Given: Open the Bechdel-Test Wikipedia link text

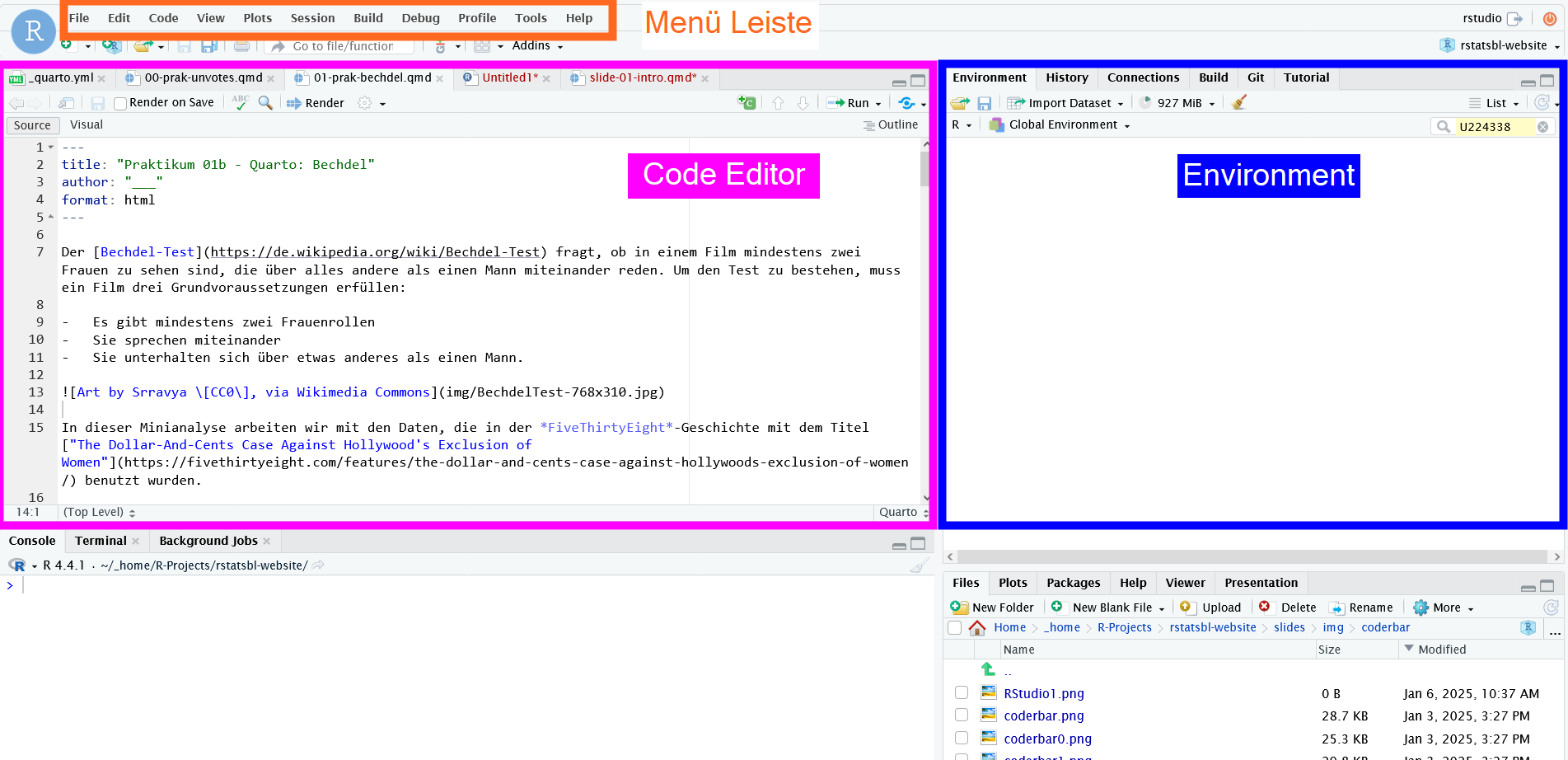Looking at the screenshot, I should (147, 252).
